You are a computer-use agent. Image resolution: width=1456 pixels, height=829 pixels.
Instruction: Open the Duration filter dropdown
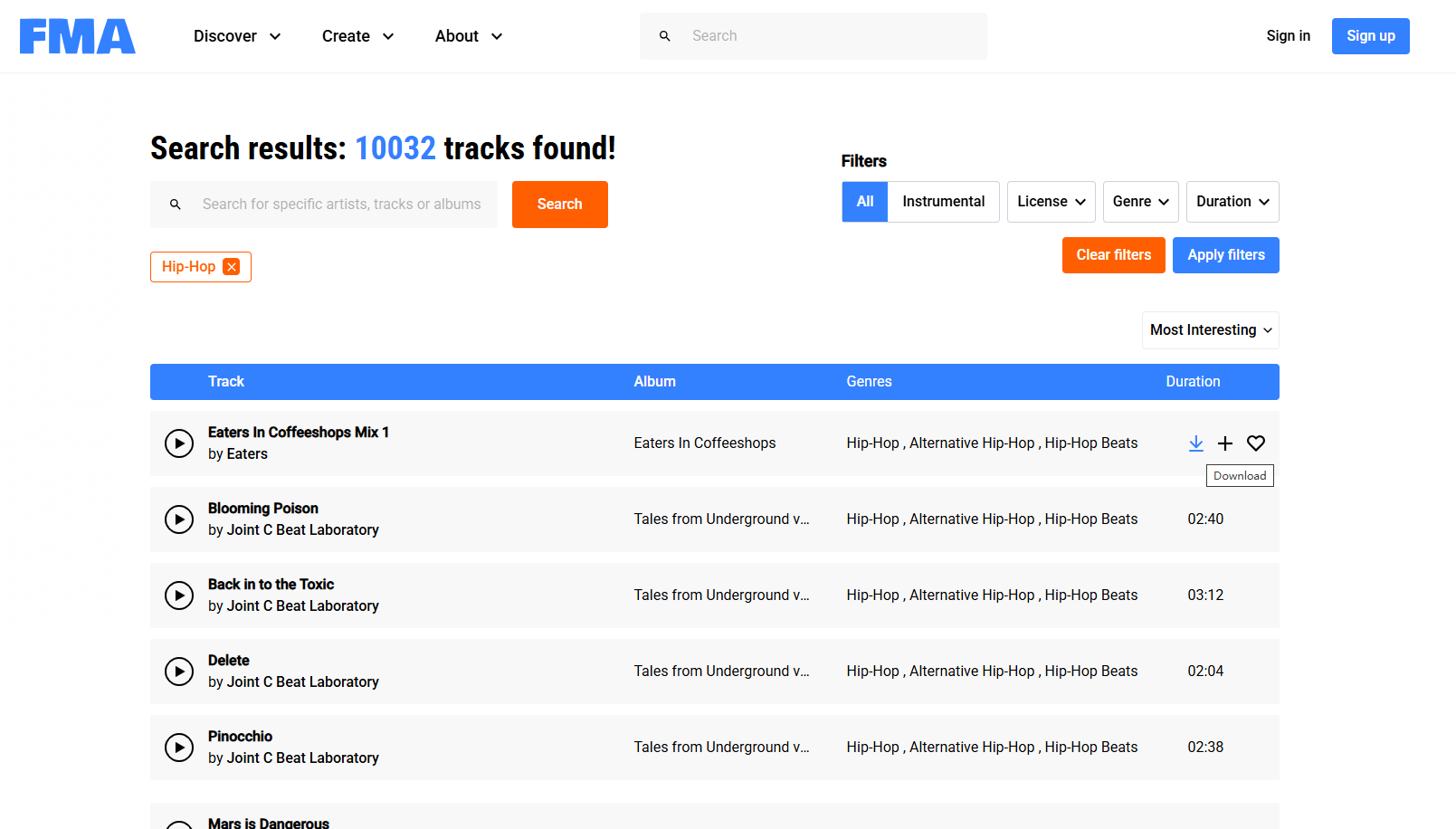tap(1232, 202)
